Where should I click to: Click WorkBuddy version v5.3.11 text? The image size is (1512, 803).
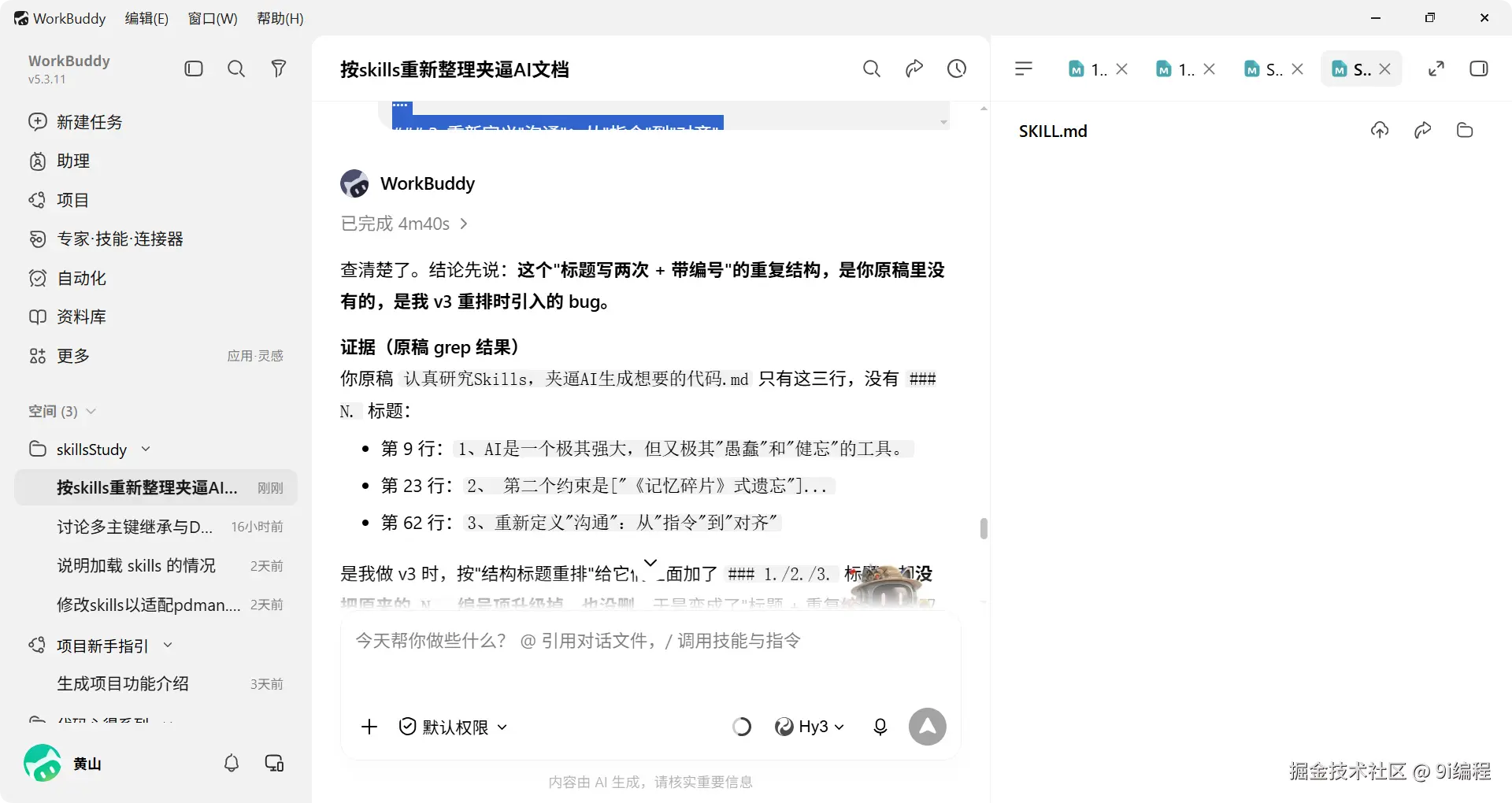47,79
